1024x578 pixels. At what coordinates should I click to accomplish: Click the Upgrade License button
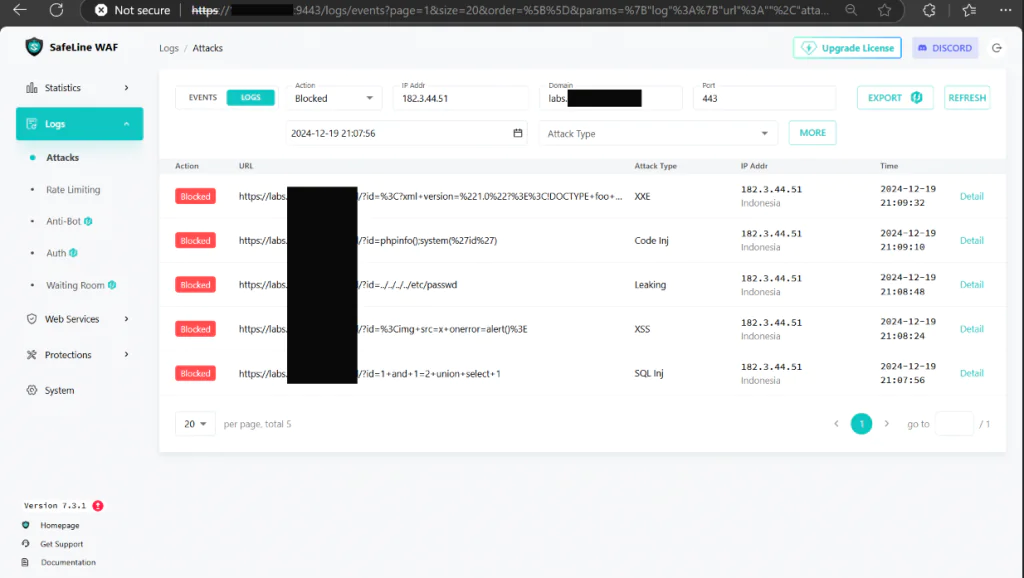tap(847, 48)
